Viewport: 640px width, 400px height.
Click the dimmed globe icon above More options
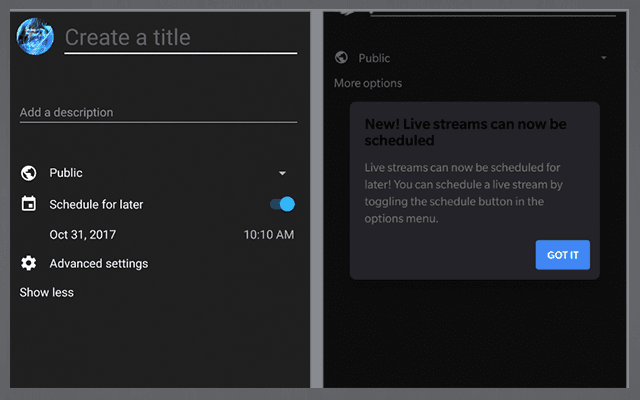click(342, 58)
